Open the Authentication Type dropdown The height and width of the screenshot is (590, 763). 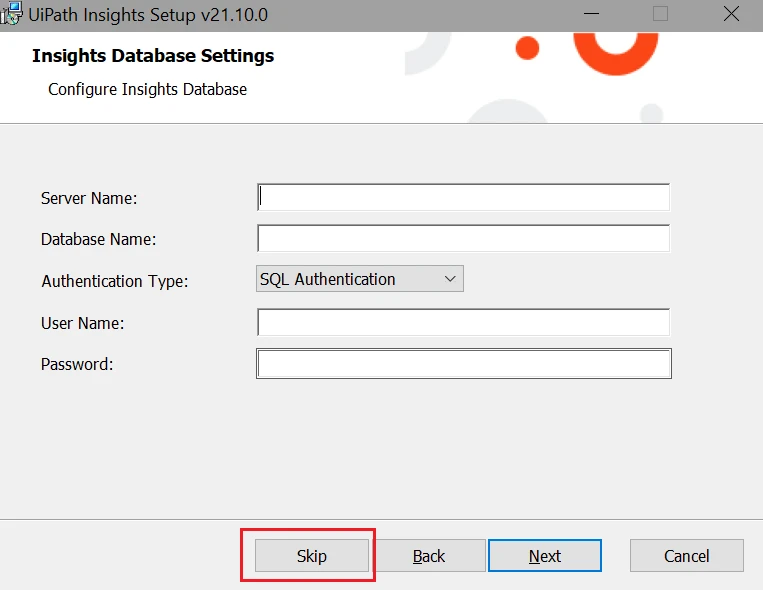(360, 279)
